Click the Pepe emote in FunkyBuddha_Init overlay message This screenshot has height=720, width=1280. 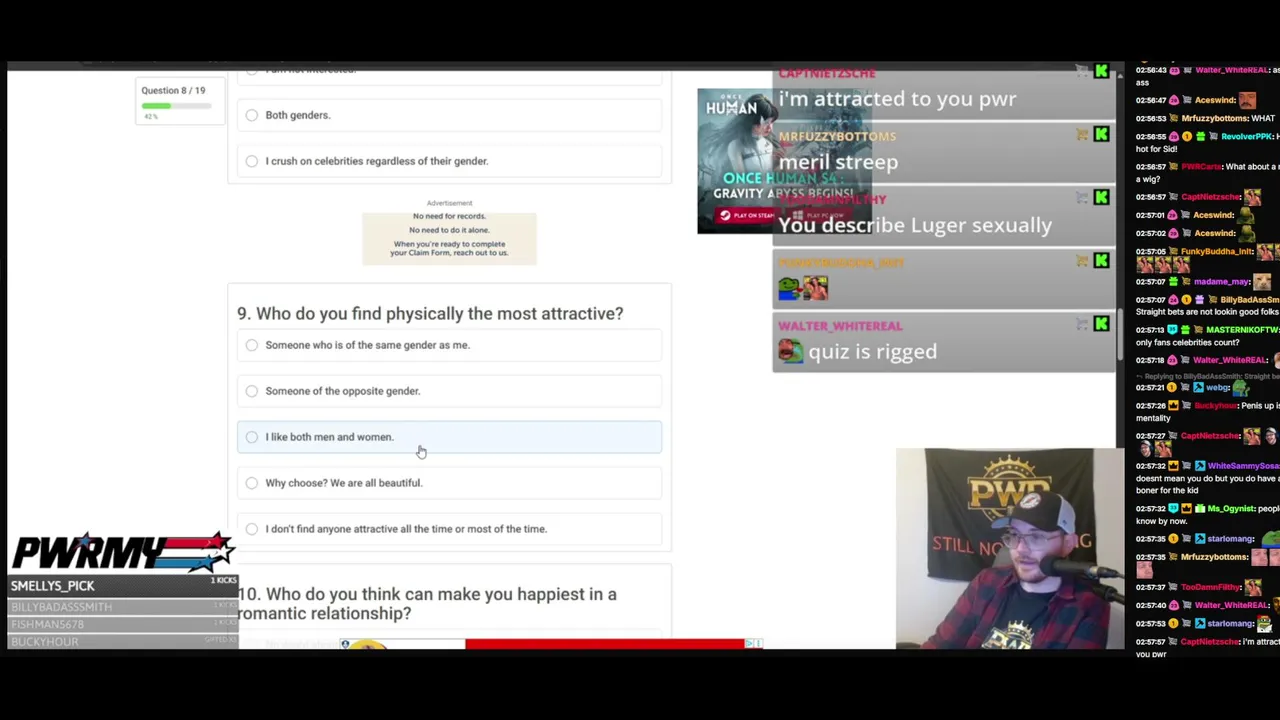coord(790,288)
